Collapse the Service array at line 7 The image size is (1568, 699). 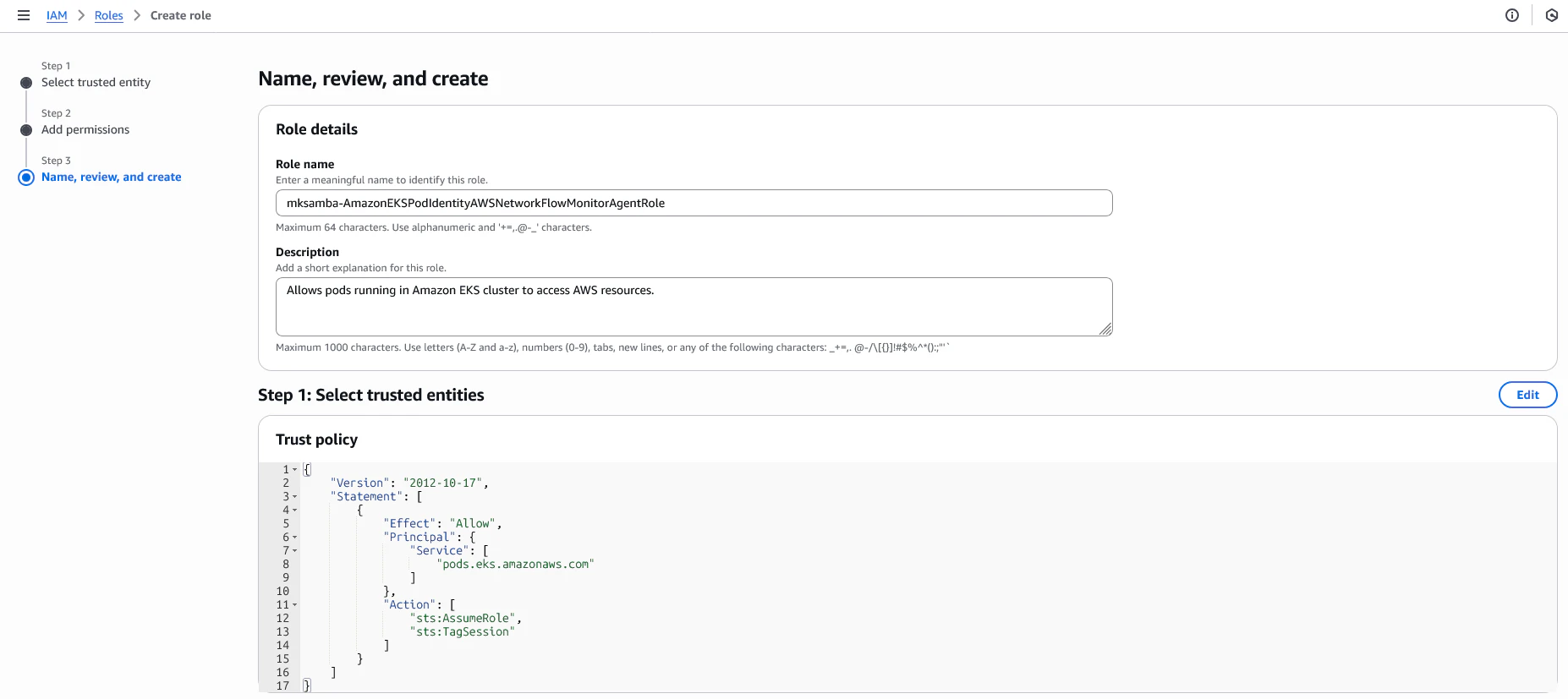click(295, 551)
